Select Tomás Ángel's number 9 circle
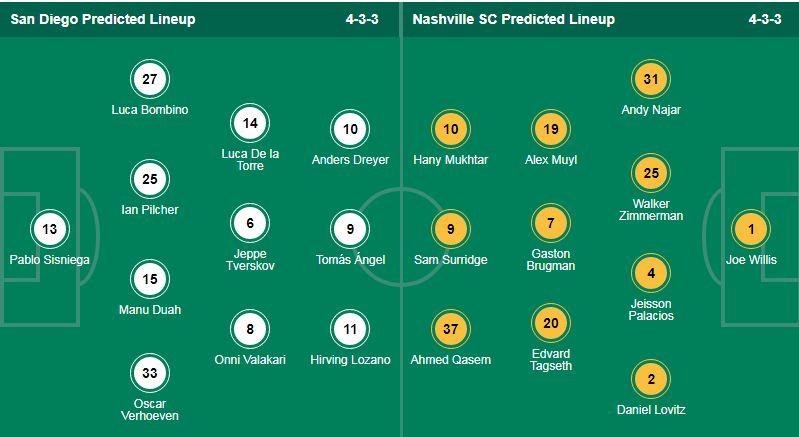Screen dimensions: 799x437 (x=350, y=229)
